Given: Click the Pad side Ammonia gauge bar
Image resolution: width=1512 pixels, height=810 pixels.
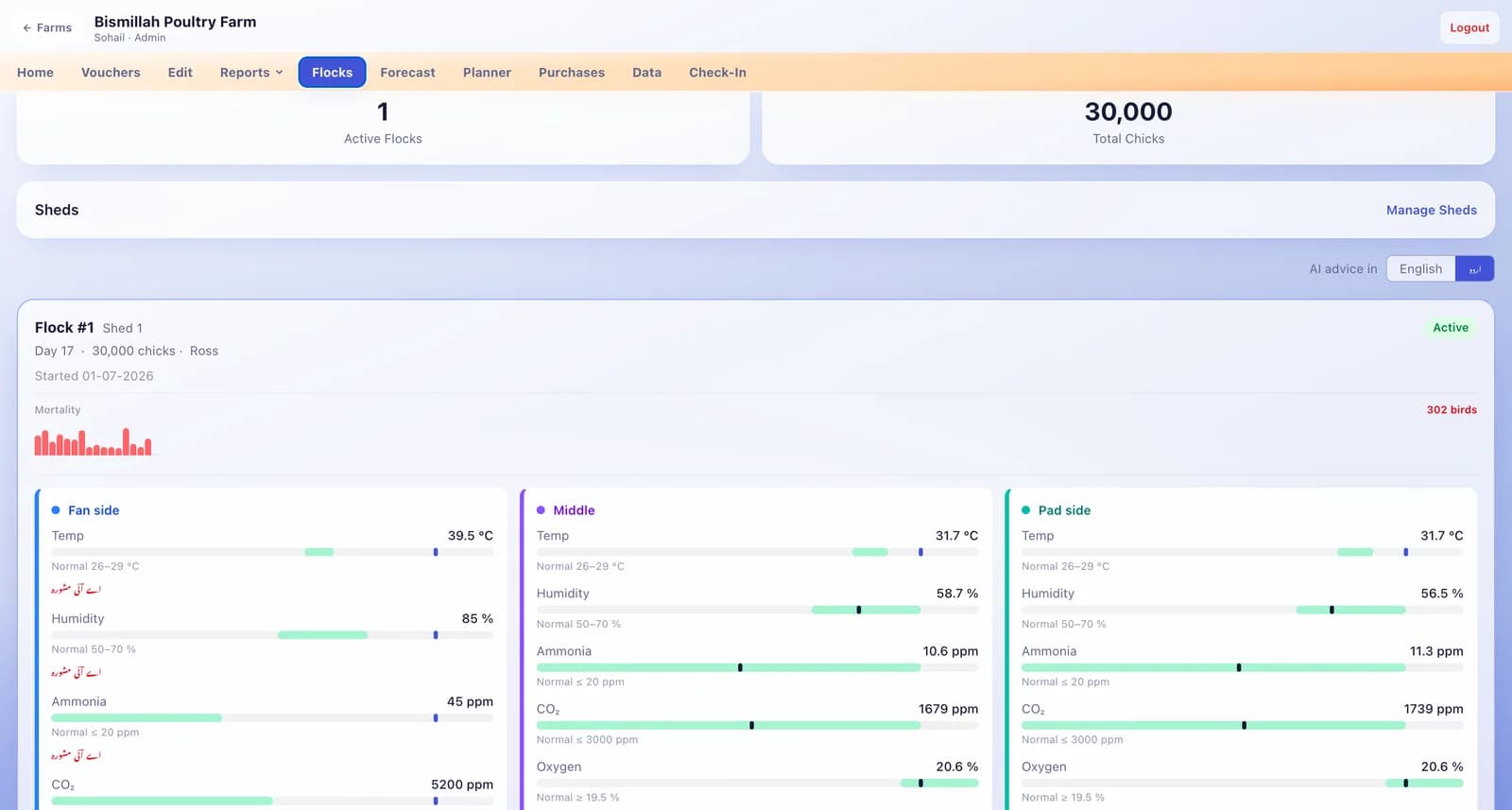Looking at the screenshot, I should click(1242, 667).
